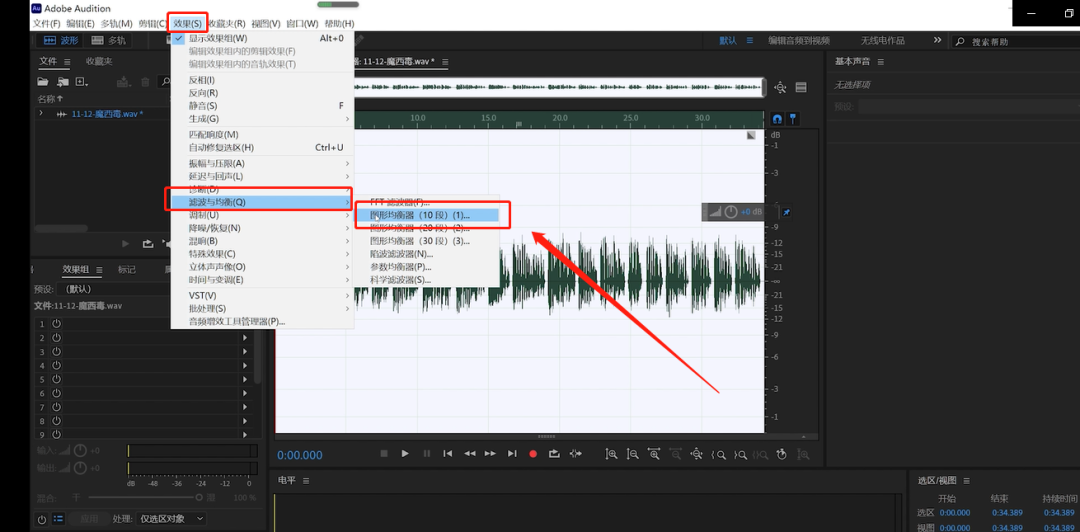
Task: Click zoom out amplitude icon
Action: coord(632,453)
